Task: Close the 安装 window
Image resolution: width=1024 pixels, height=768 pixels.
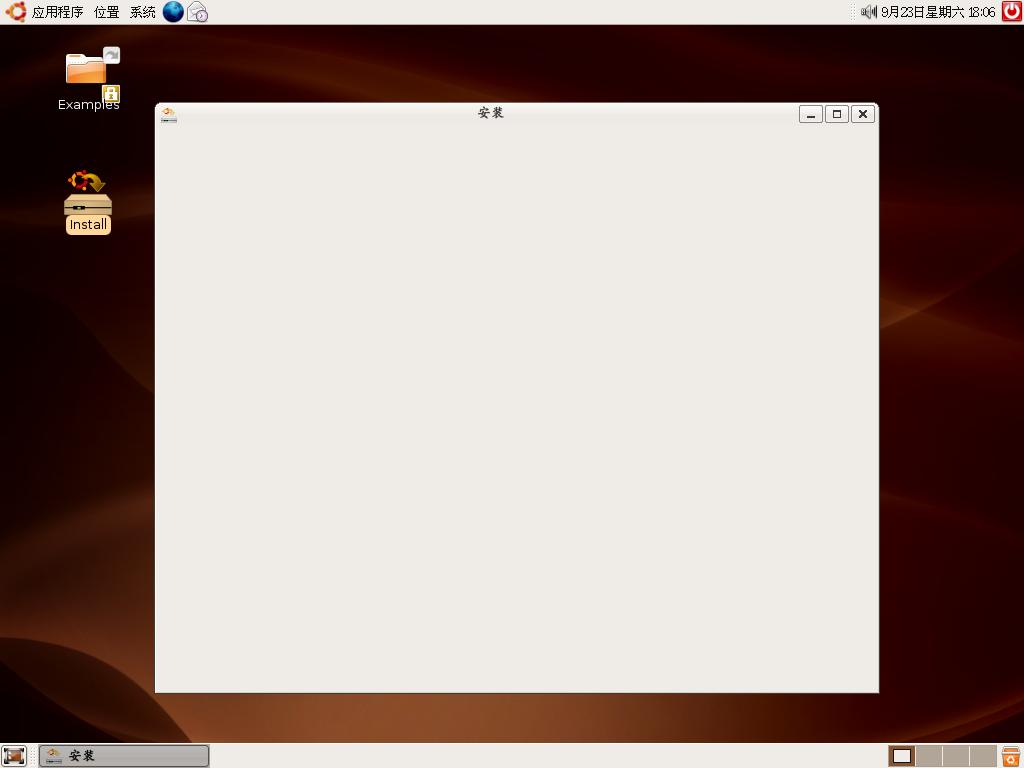Action: coord(863,114)
